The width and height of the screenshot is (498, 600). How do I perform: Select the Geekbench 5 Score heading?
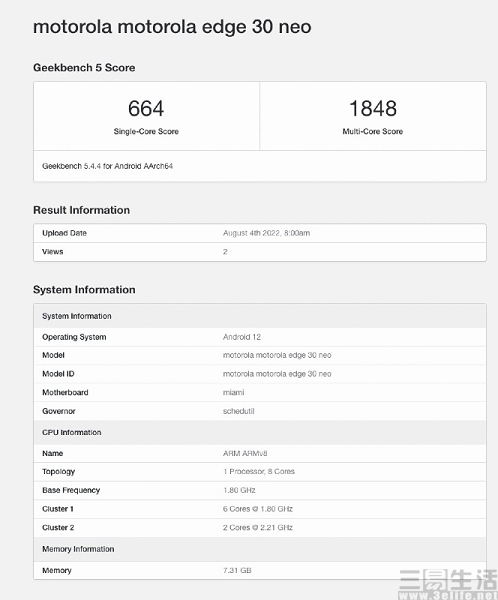[84, 68]
